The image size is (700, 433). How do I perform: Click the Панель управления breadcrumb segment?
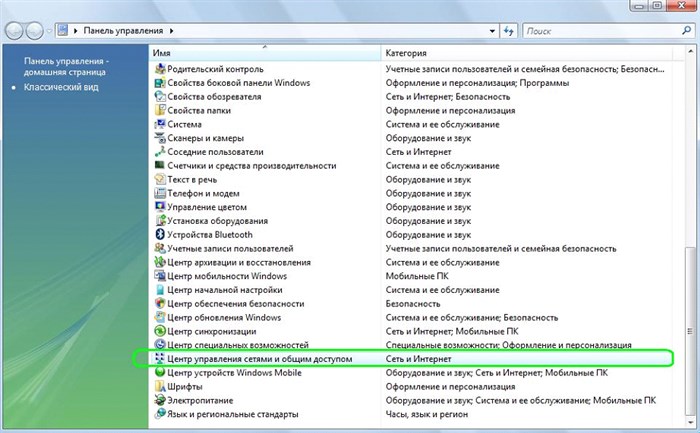123,31
